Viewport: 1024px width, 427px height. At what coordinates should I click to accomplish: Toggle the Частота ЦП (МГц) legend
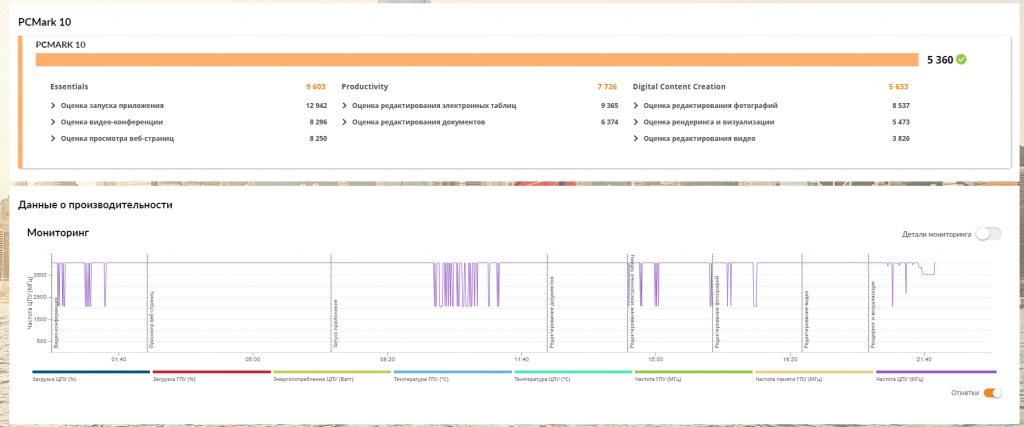point(936,375)
